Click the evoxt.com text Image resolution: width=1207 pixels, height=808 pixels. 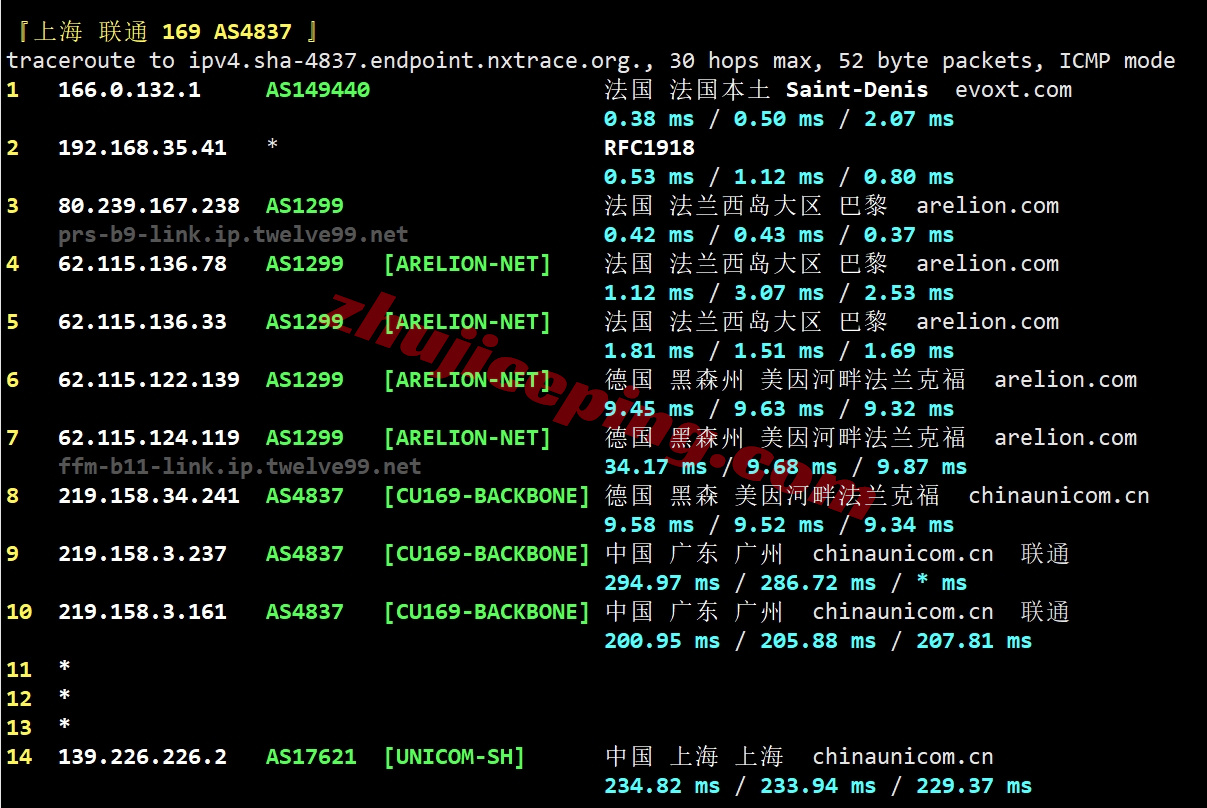pyautogui.click(x=1013, y=90)
